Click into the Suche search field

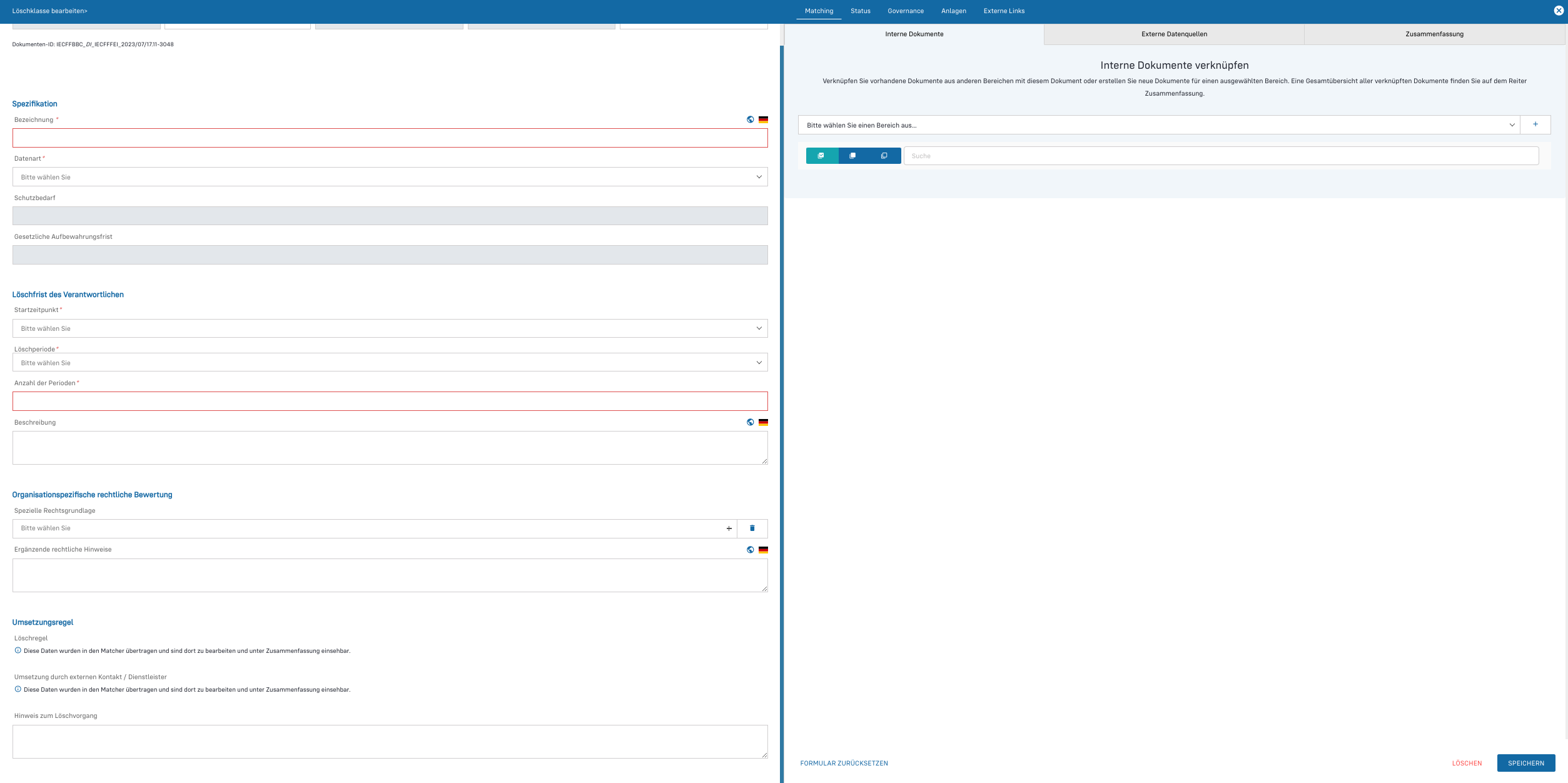pyautogui.click(x=1220, y=156)
